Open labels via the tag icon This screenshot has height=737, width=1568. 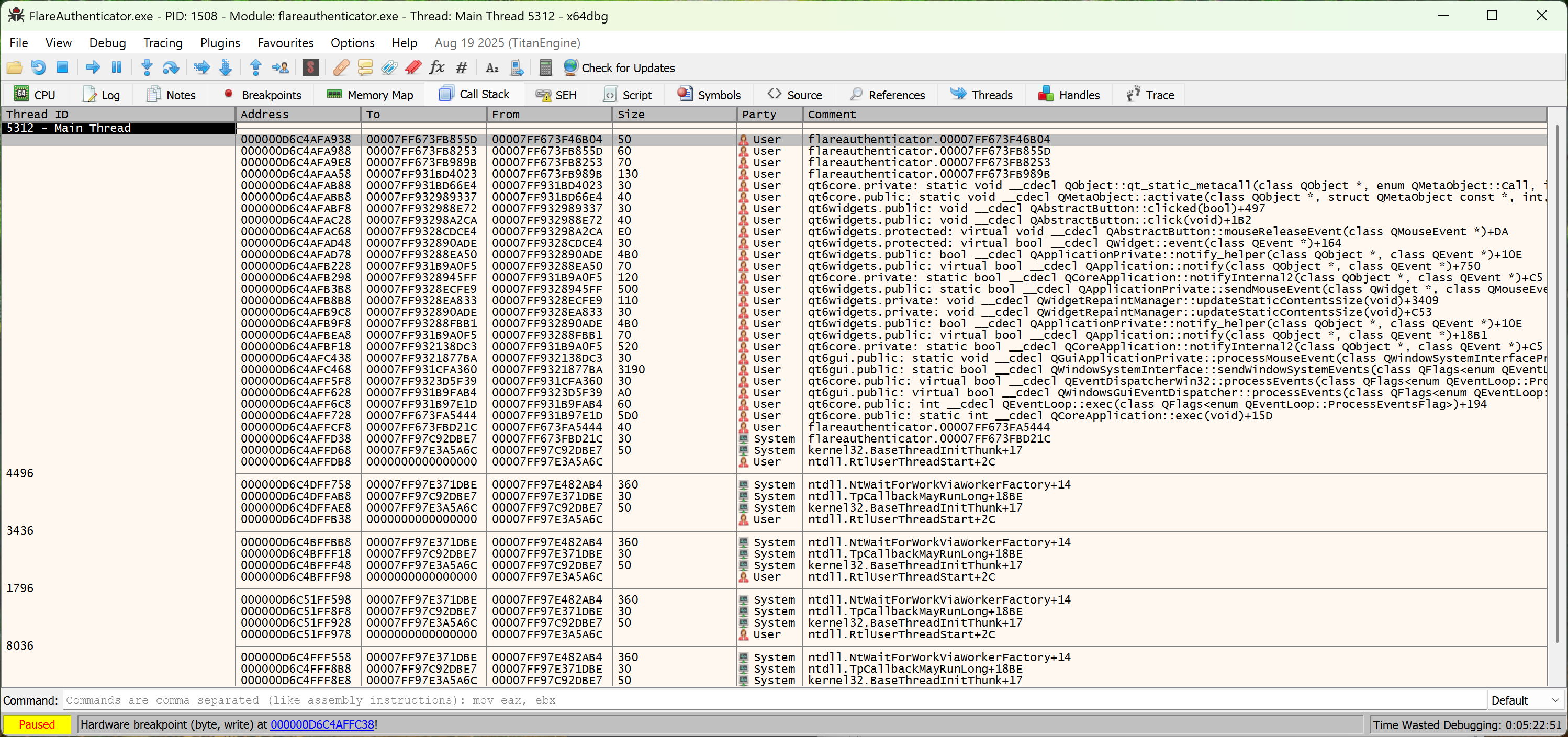tap(389, 67)
